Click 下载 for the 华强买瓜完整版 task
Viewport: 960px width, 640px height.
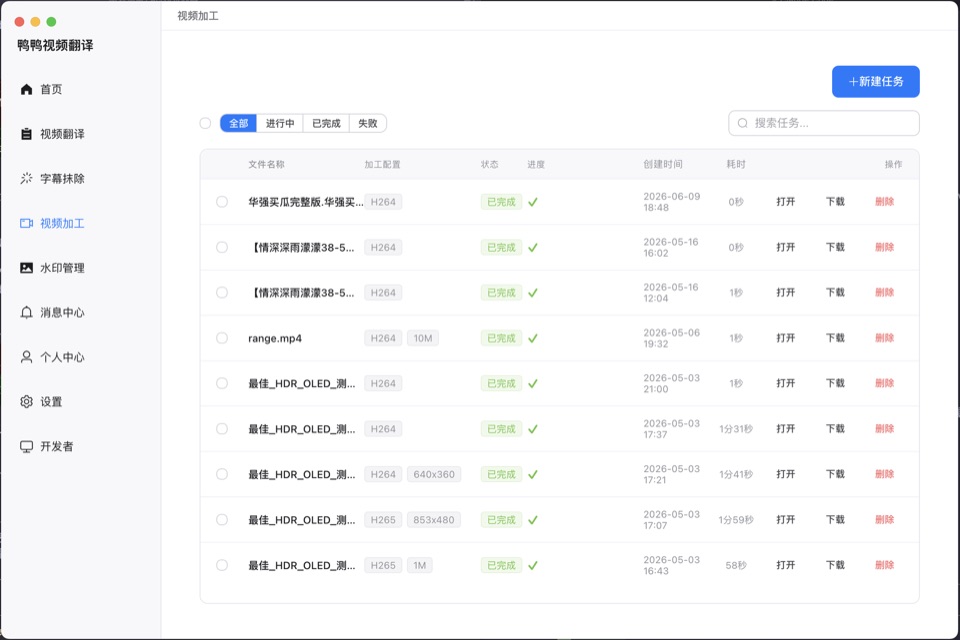point(835,201)
